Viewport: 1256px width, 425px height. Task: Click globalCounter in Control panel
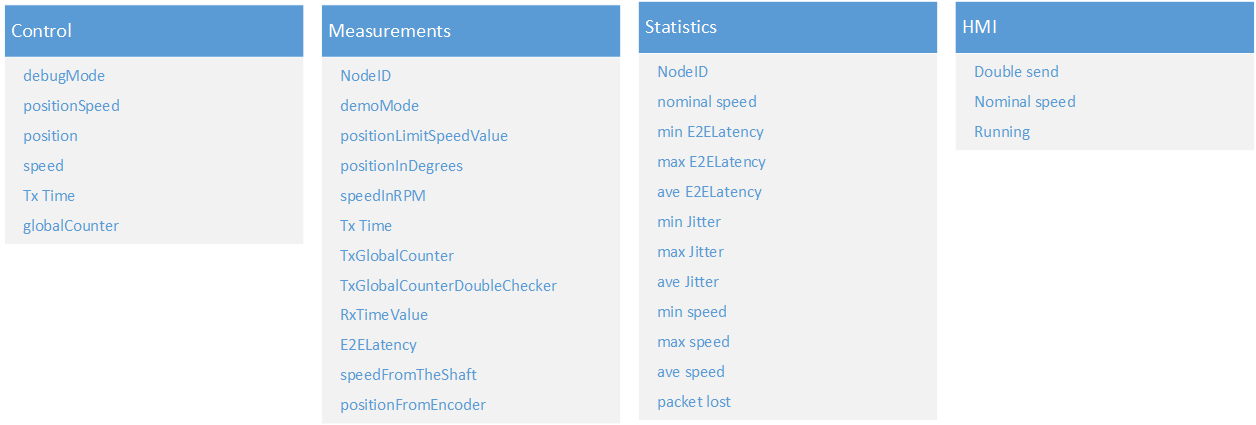pyautogui.click(x=71, y=226)
